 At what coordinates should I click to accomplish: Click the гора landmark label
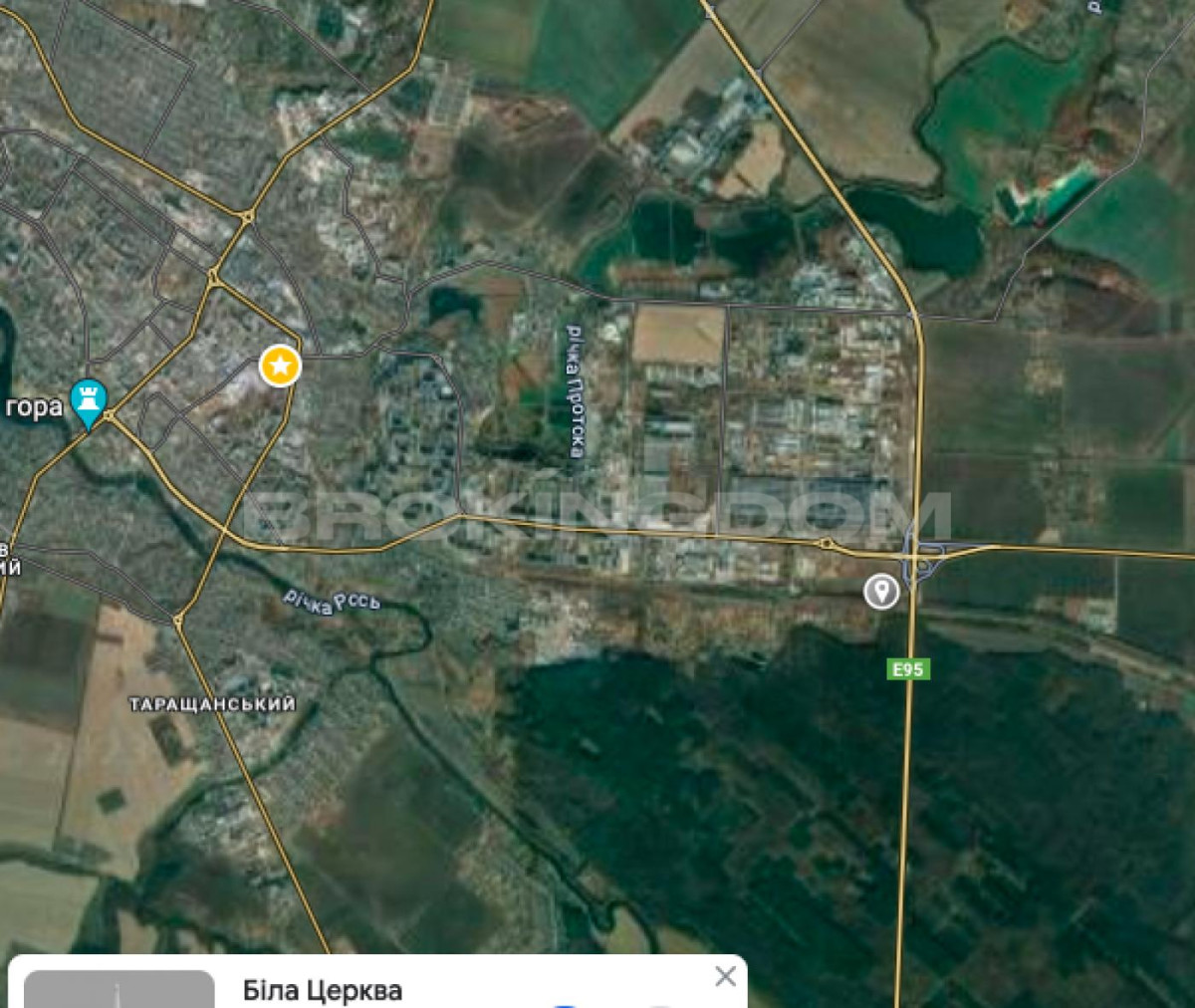tap(33, 407)
